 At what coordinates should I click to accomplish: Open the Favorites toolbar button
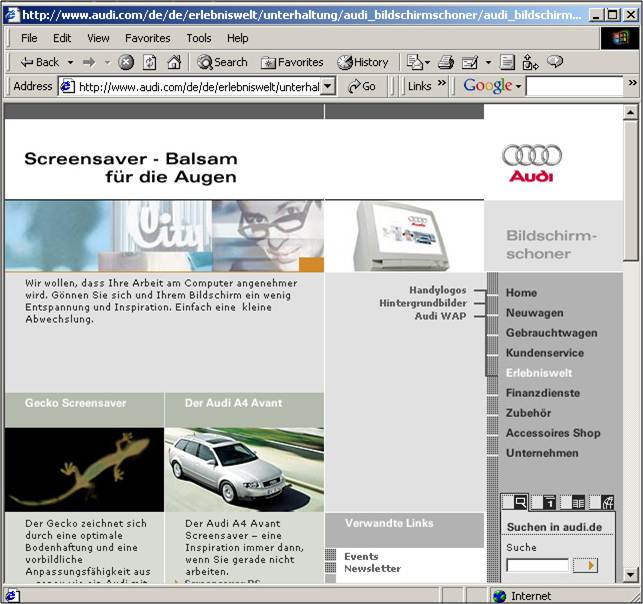[292, 62]
